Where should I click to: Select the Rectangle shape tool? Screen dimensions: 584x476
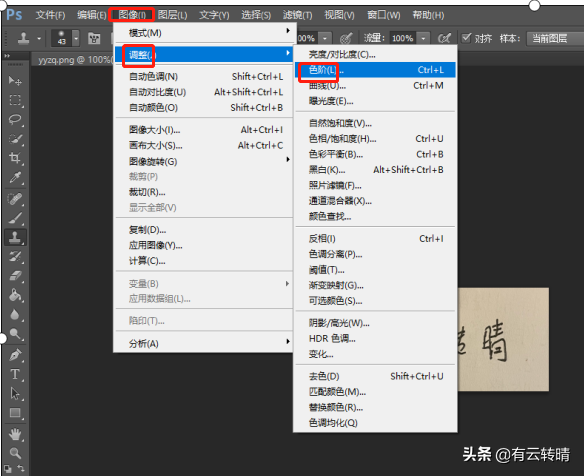tap(15, 413)
